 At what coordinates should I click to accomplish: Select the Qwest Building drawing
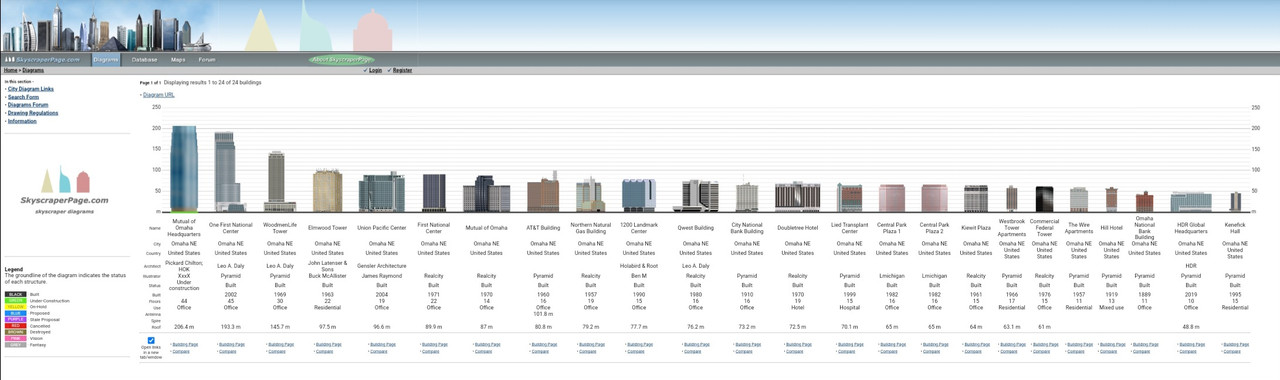click(x=699, y=196)
